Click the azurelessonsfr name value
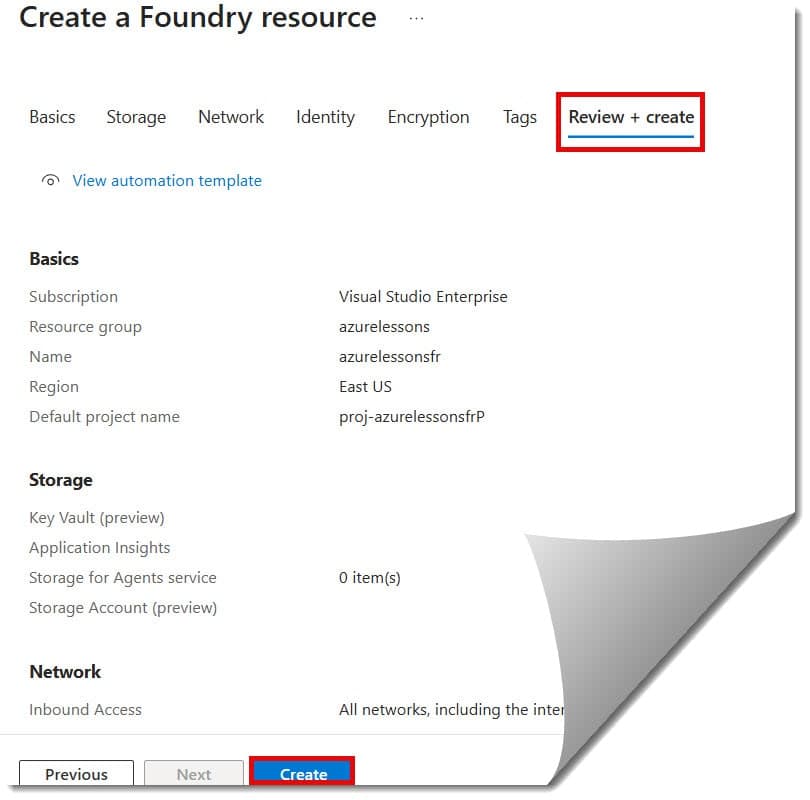 pyautogui.click(x=389, y=356)
